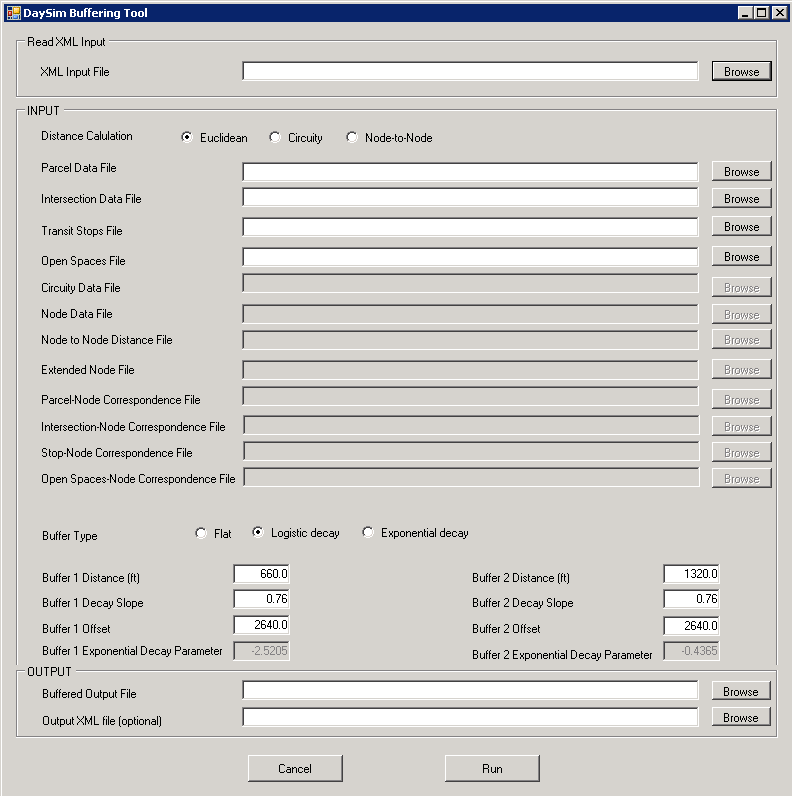Browse for the XML Input File
Viewport: 792px width, 796px height.
tap(741, 72)
